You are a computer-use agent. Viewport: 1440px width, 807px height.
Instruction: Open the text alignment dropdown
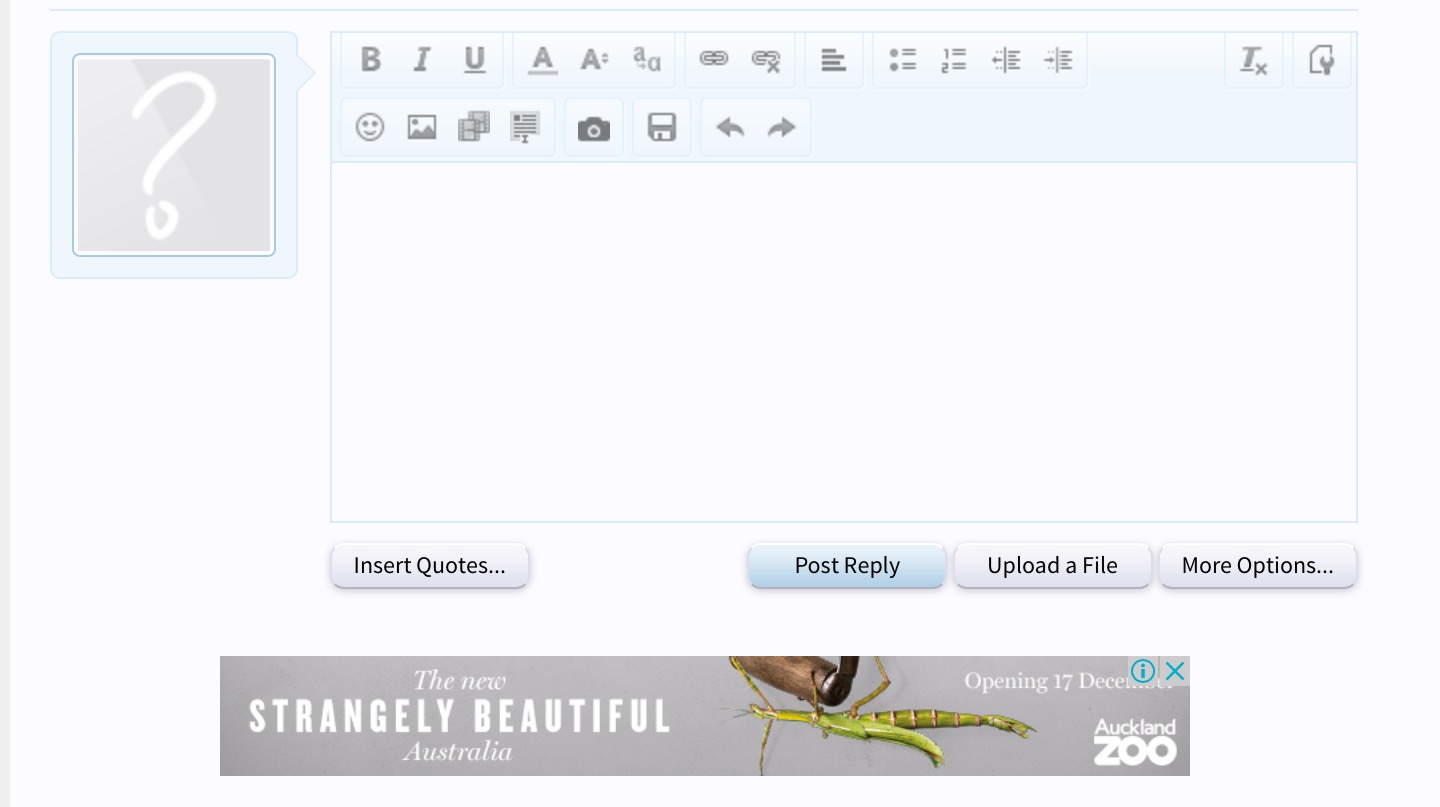point(833,60)
